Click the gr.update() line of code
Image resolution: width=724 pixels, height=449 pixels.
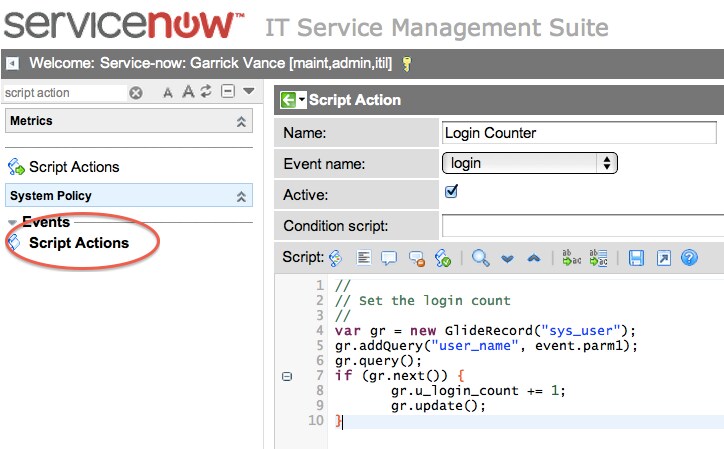(438, 406)
